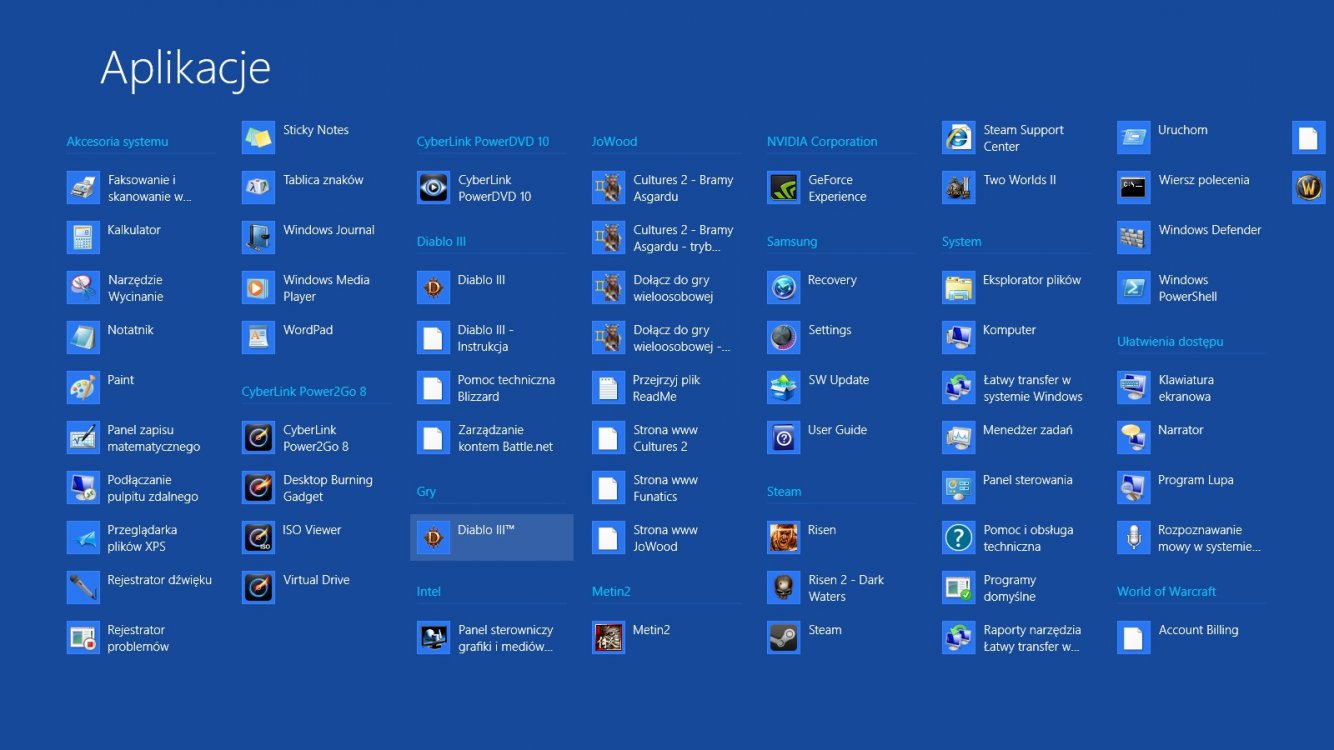Launch GeForce Experience icon
This screenshot has width=1334, height=750.
point(783,188)
